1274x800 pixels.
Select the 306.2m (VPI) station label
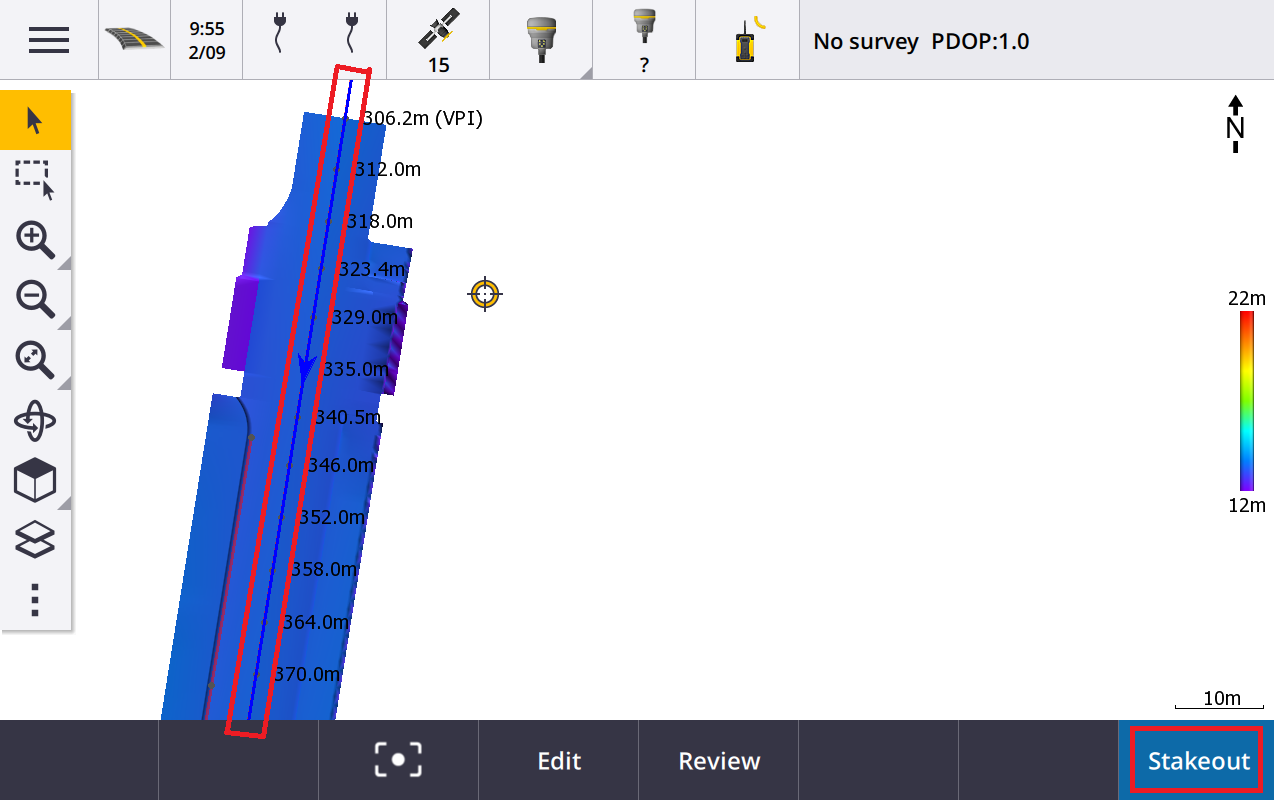[423, 118]
